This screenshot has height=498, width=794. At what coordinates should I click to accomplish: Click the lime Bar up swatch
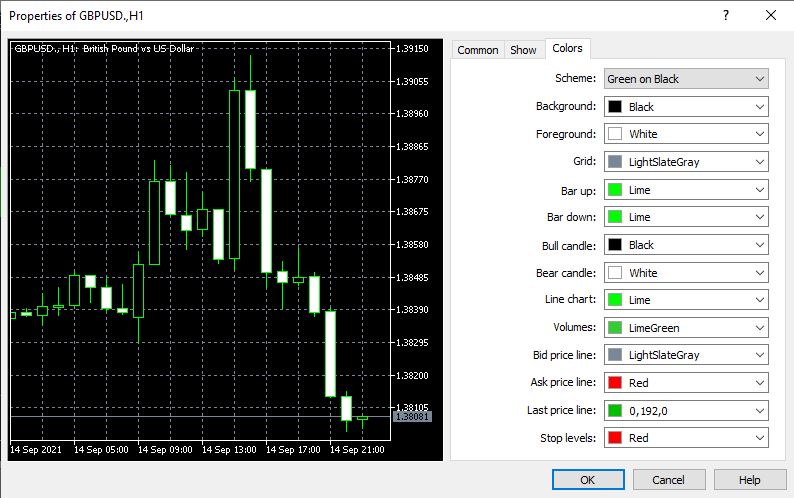(615, 190)
